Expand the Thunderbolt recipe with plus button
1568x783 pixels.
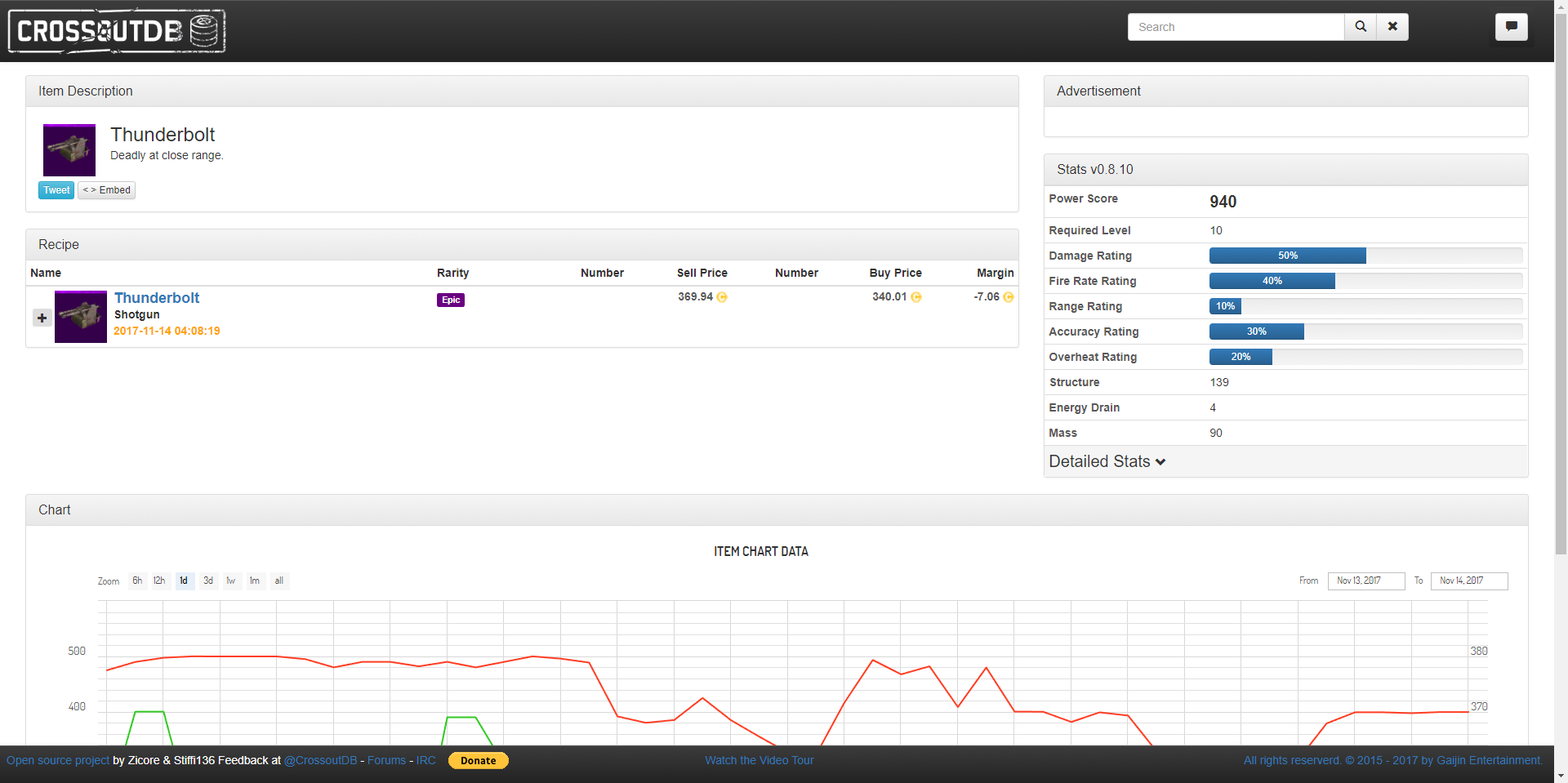[x=42, y=318]
